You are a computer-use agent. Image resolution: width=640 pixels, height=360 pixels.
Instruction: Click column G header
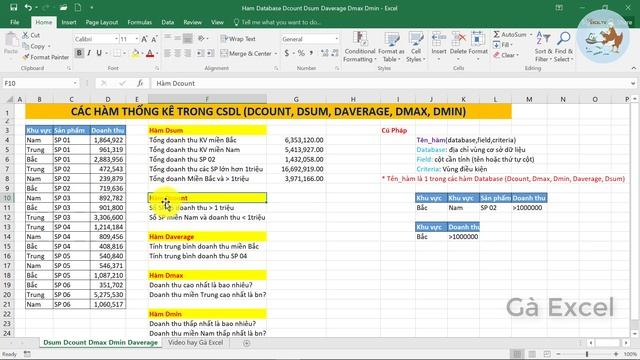pos(296,99)
